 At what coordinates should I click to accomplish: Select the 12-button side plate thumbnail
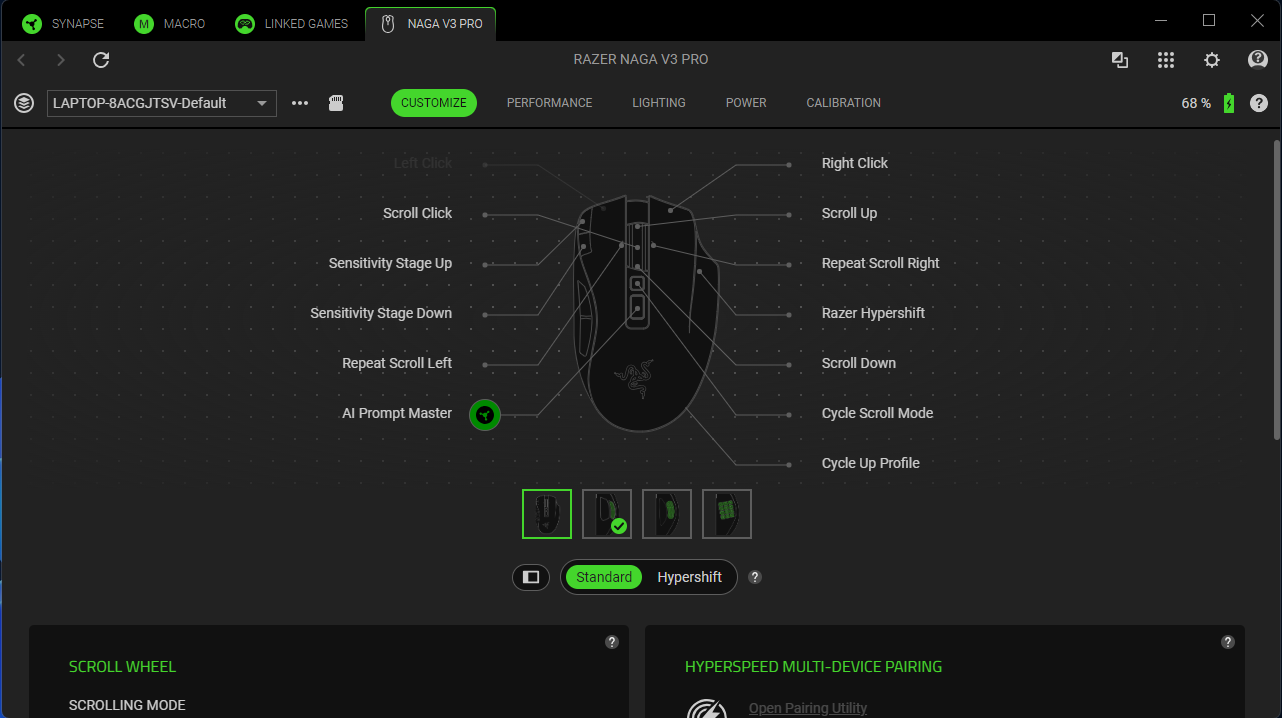(x=727, y=514)
